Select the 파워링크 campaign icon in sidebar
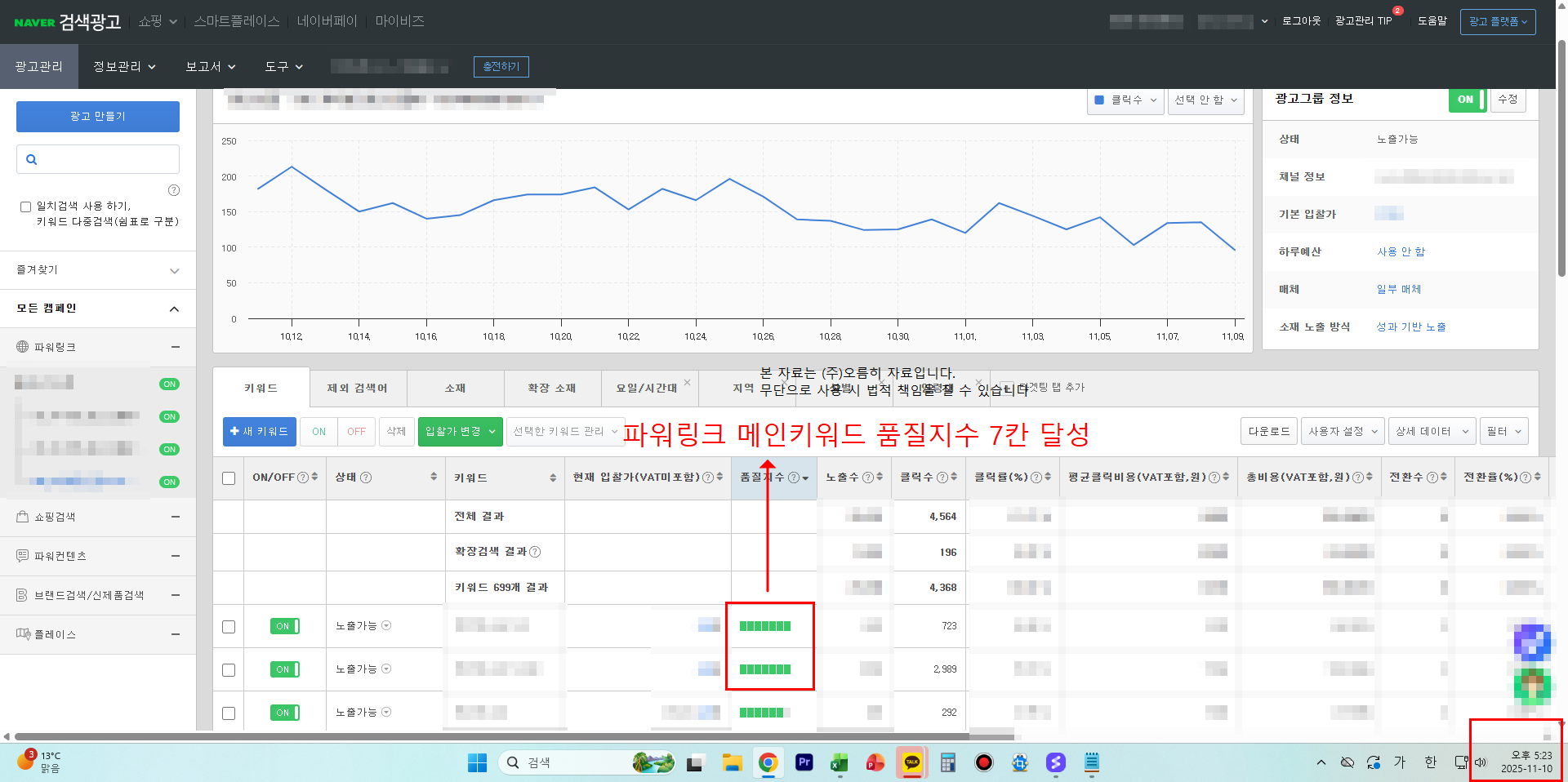The height and width of the screenshot is (782, 1568). pyautogui.click(x=22, y=346)
